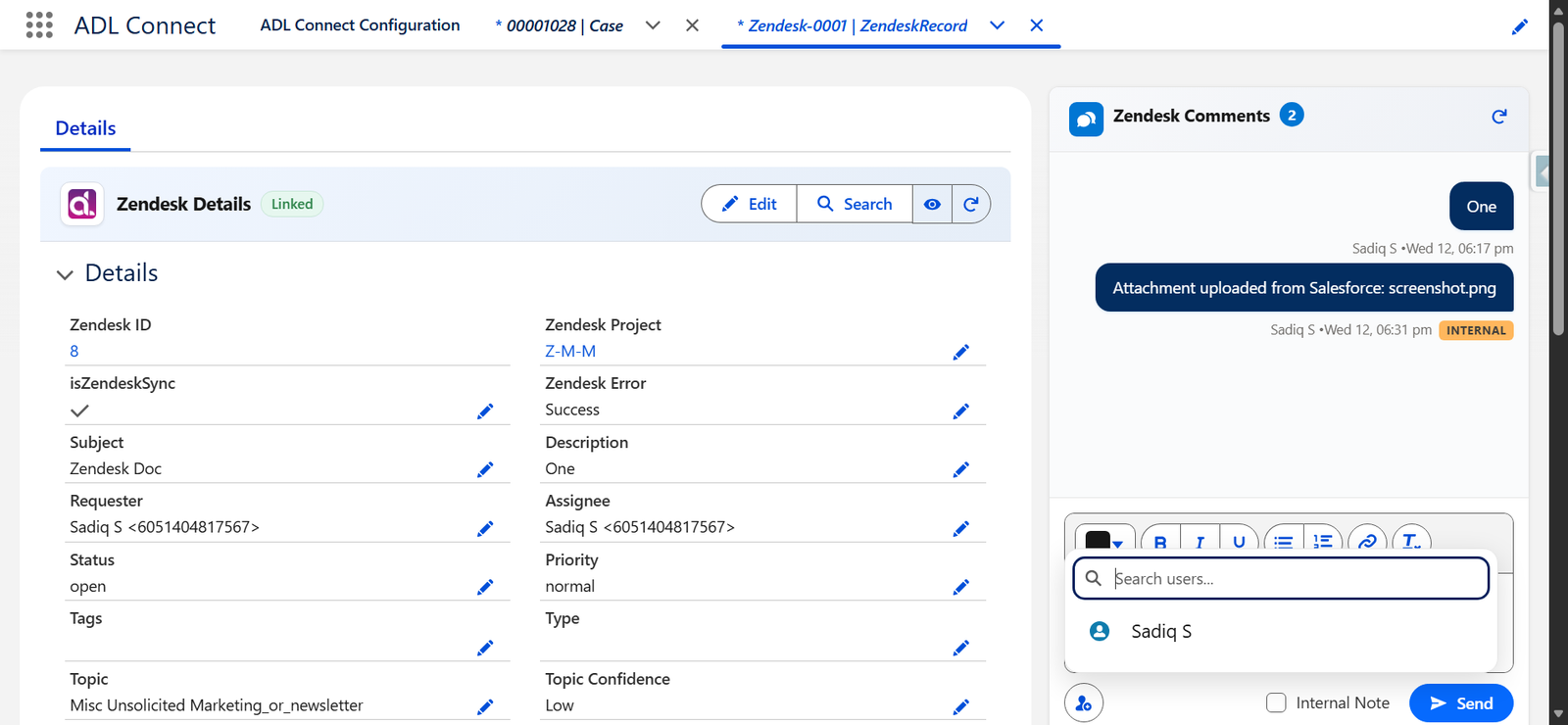Viewport: 1568px width, 725px height.
Task: Click the mention user button
Action: pyautogui.click(x=1084, y=702)
